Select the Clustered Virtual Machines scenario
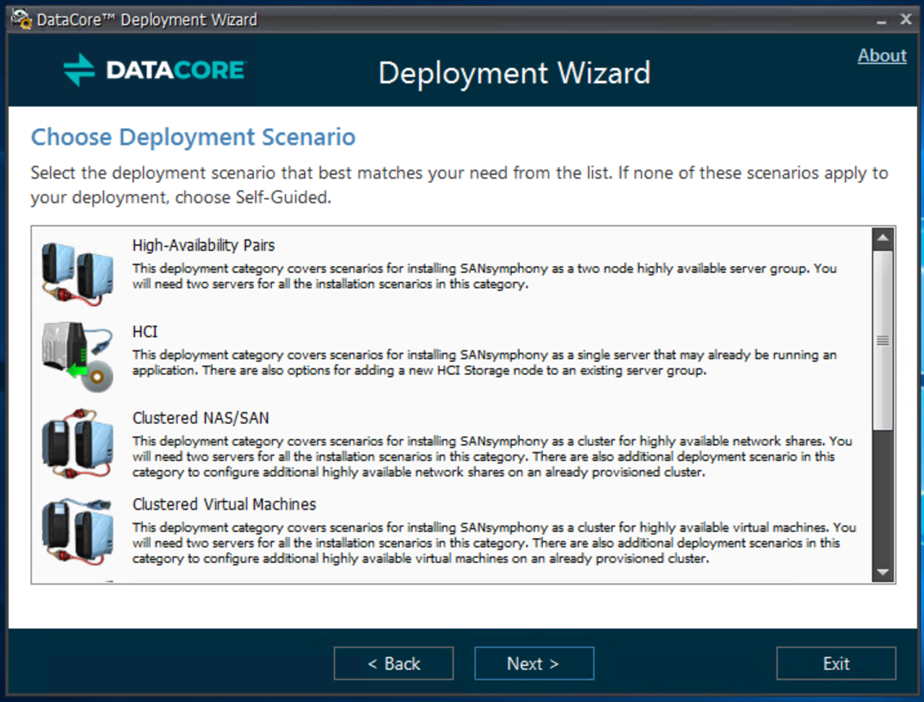 click(x=450, y=528)
